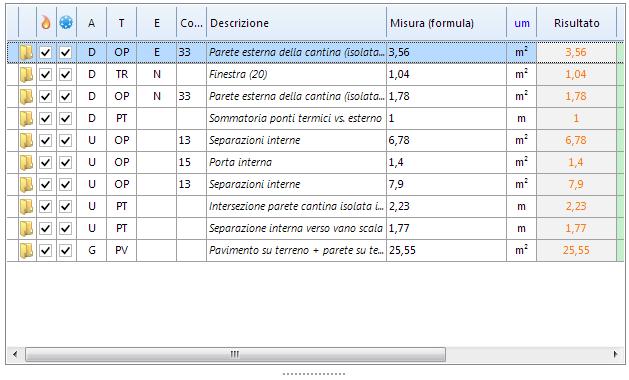Viewport: 629px width, 380px height.
Task: Select Sommatoria ponti termici vs. esterno cell
Action: coord(296,118)
